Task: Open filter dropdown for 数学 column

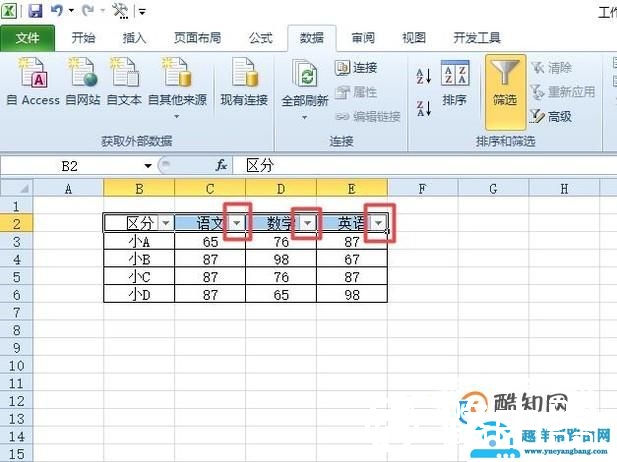Action: point(307,223)
